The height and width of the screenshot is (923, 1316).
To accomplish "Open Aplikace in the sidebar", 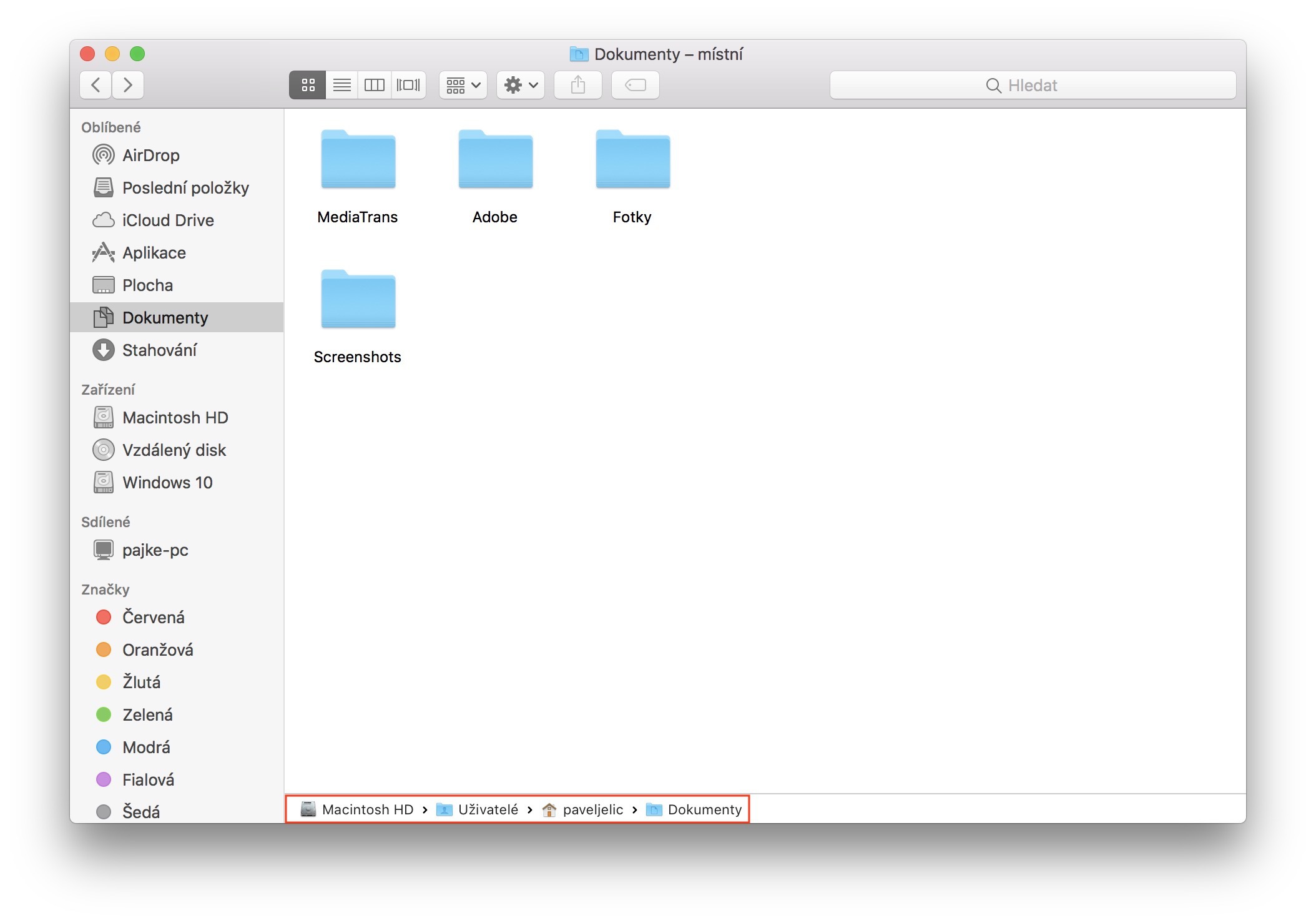I will click(154, 253).
